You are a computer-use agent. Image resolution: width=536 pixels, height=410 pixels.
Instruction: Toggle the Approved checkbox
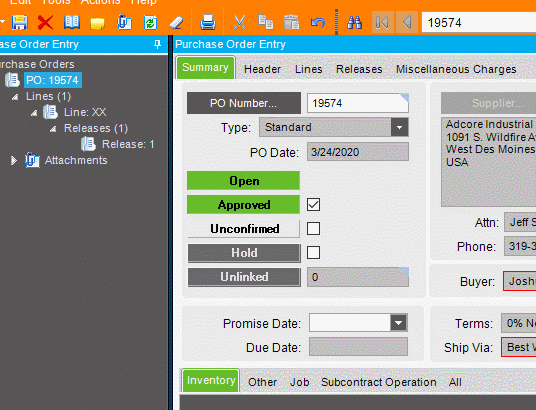click(313, 204)
